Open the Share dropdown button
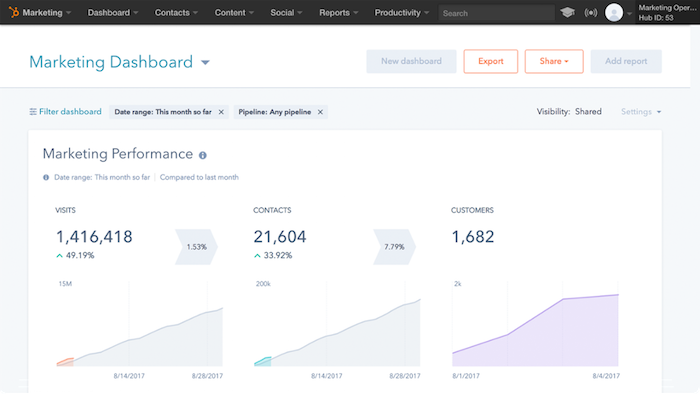 click(554, 61)
